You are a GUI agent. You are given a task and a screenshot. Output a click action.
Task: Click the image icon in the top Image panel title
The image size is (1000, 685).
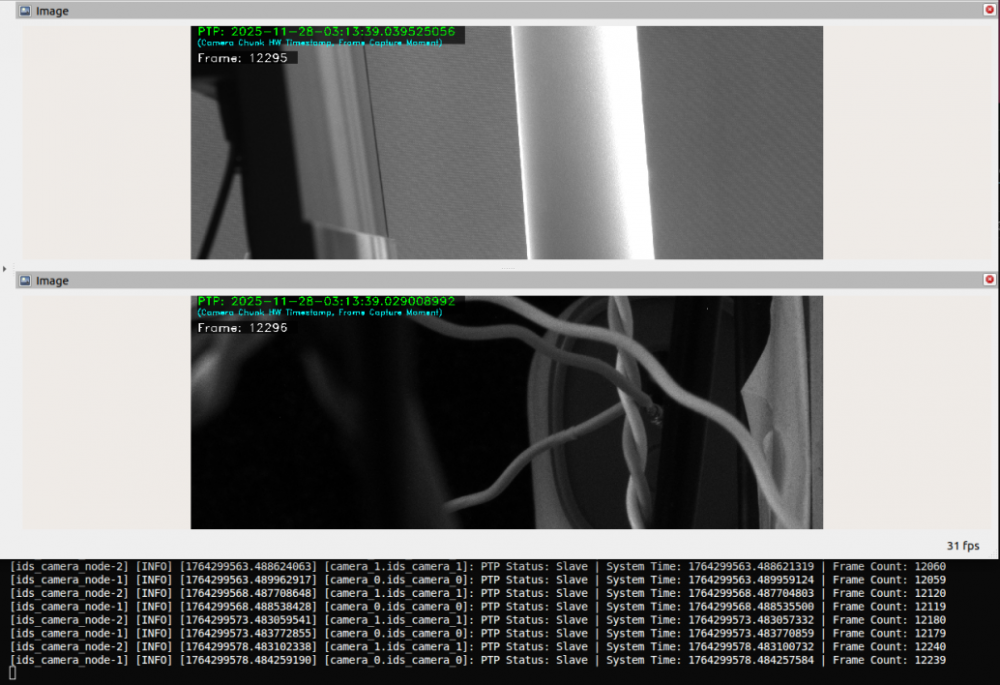coord(25,11)
